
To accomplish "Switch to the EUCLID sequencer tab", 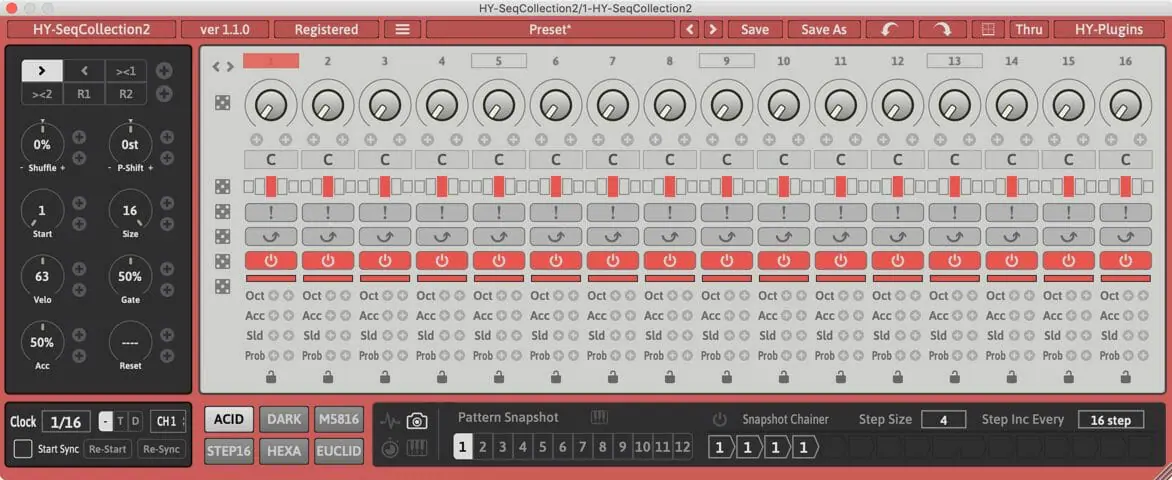I will tap(340, 450).
